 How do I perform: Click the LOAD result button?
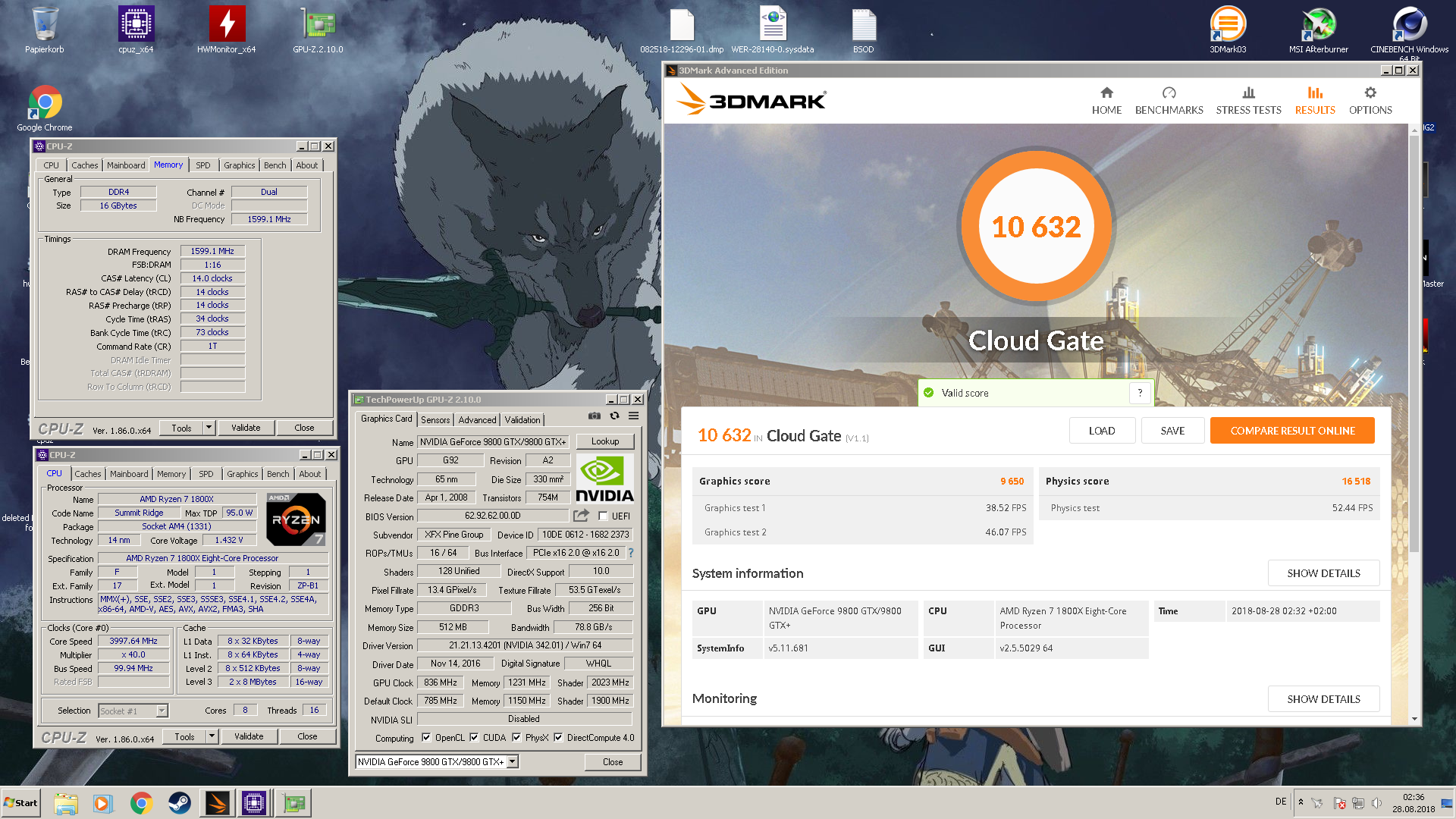(x=1102, y=431)
